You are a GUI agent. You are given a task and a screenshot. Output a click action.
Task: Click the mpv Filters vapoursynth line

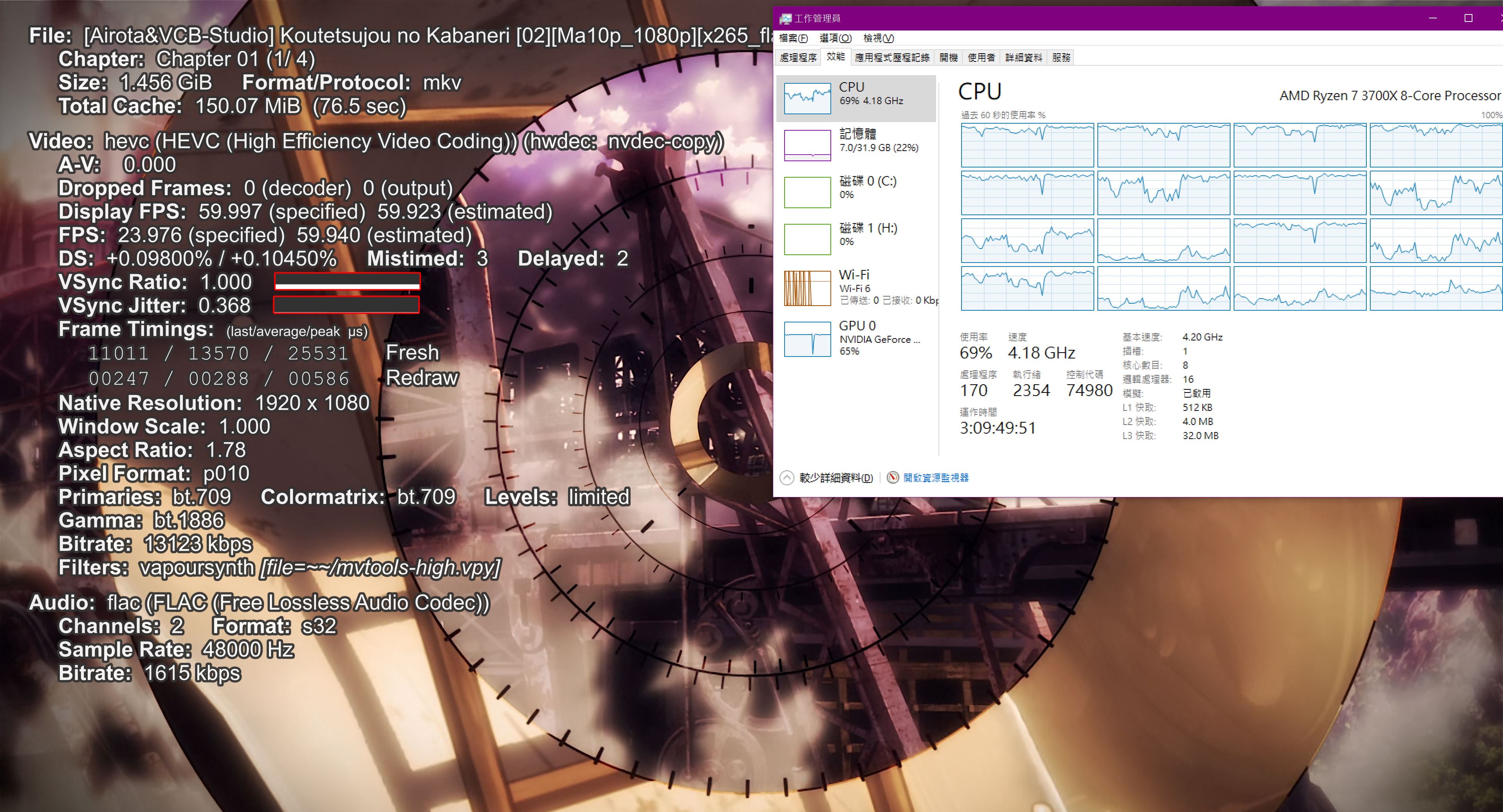pos(280,567)
